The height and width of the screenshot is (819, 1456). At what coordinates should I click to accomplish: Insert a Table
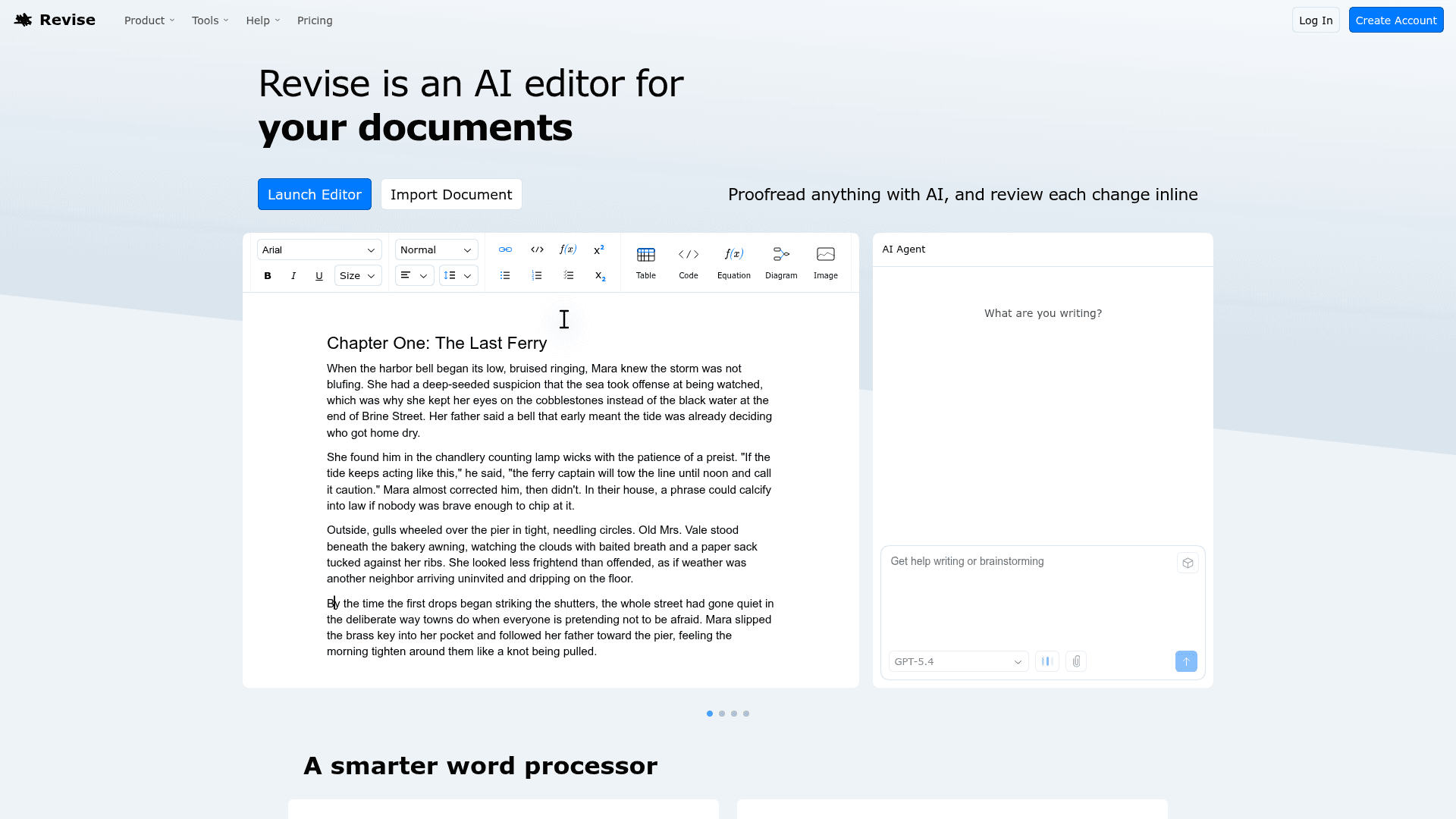coord(646,262)
